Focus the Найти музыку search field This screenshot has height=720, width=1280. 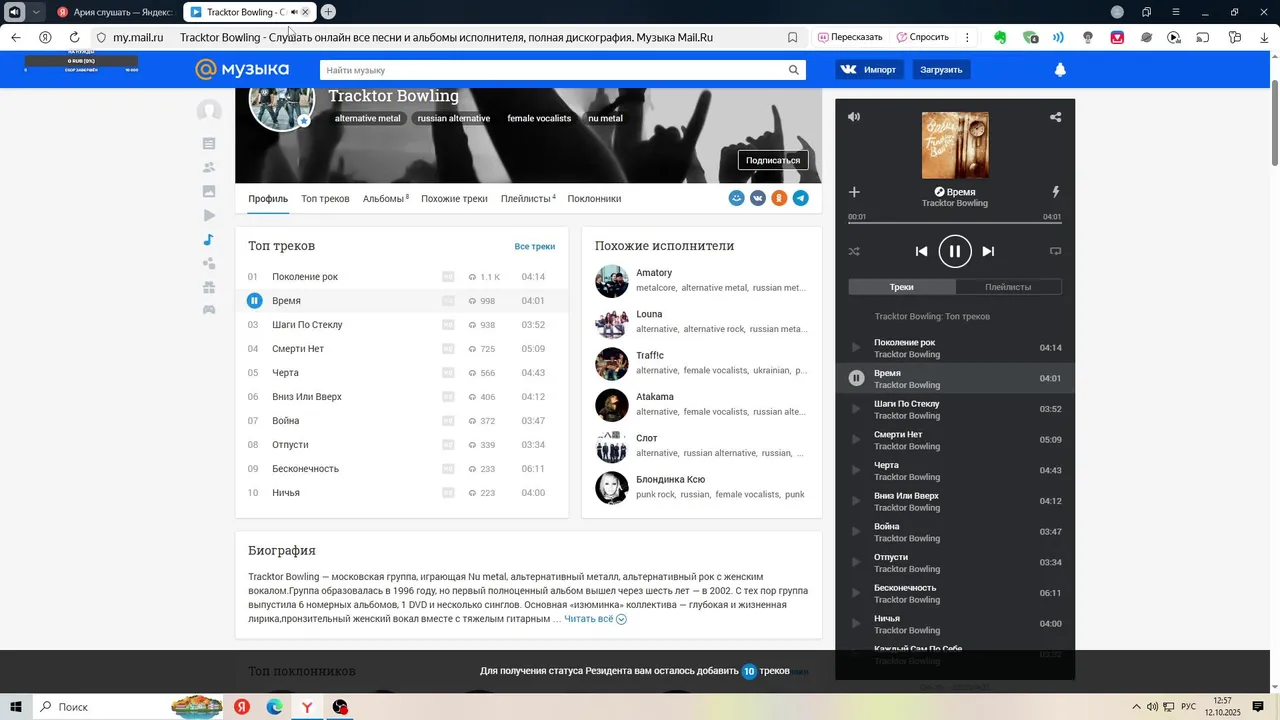[x=554, y=70]
